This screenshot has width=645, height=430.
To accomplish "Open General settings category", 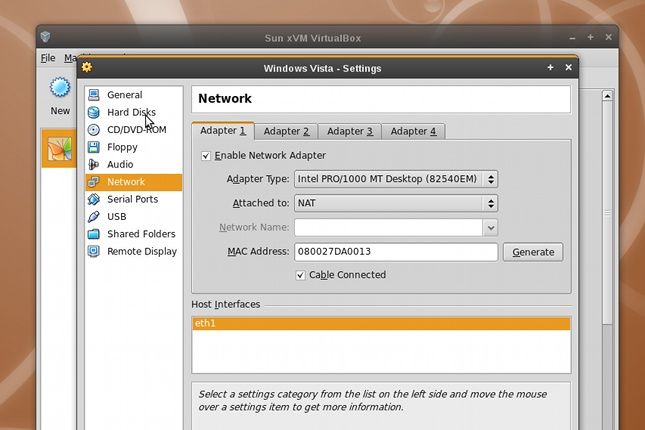I will point(134,95).
